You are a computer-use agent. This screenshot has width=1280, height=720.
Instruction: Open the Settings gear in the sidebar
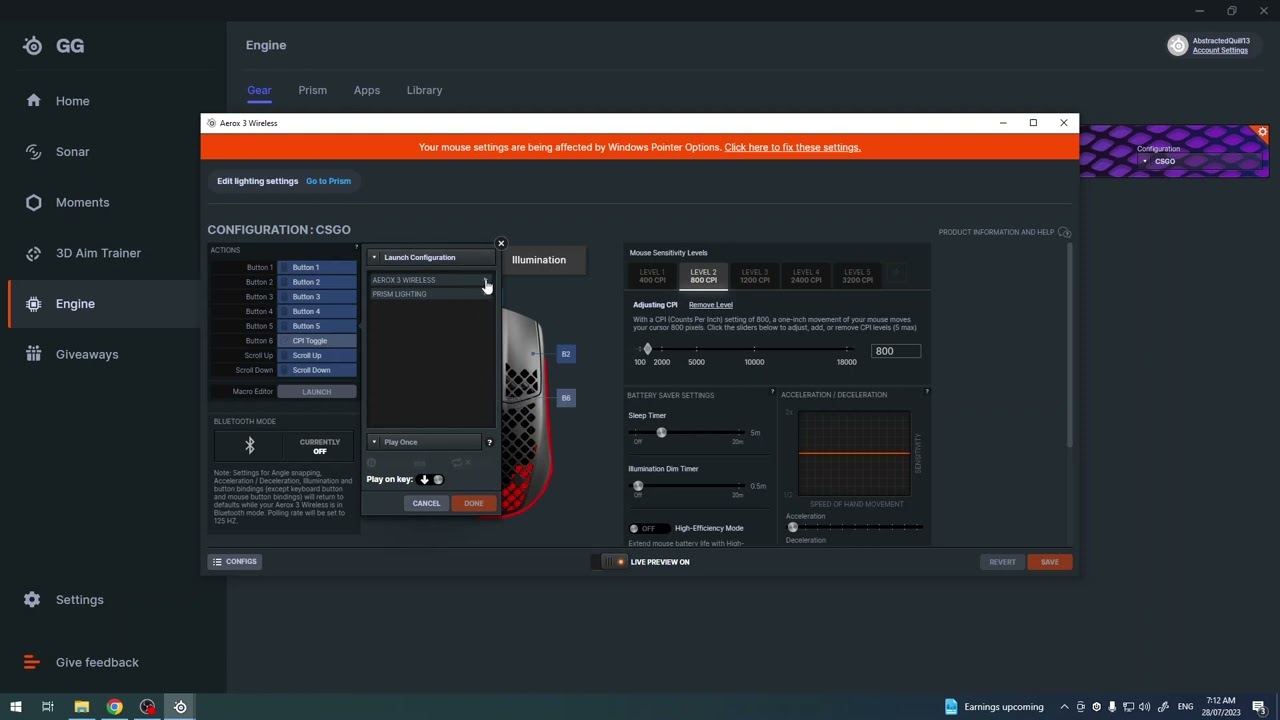(x=33, y=600)
